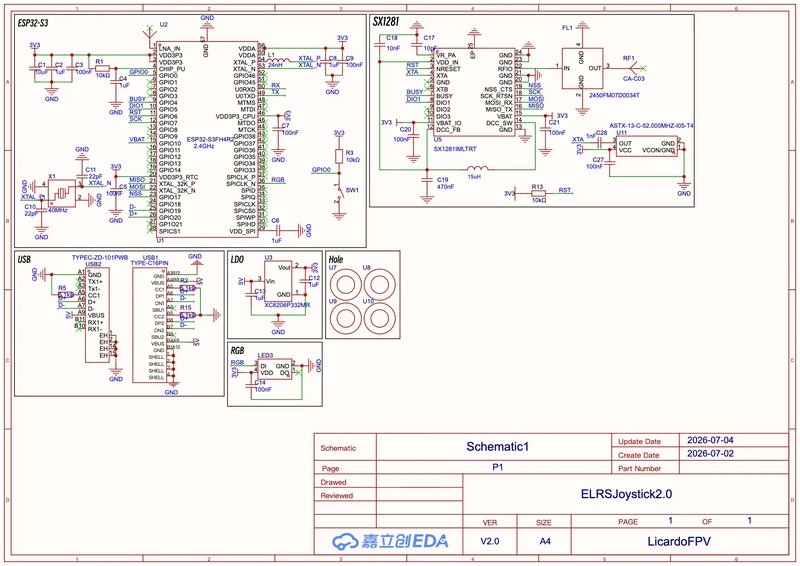
Task: Select the RF1 antenna connector symbol
Action: (x=637, y=67)
